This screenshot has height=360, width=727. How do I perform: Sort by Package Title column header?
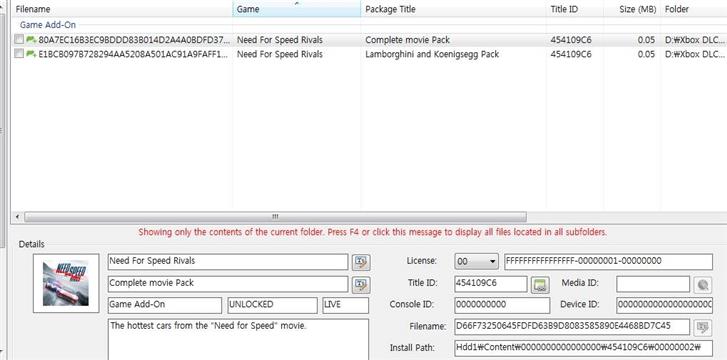[453, 9]
